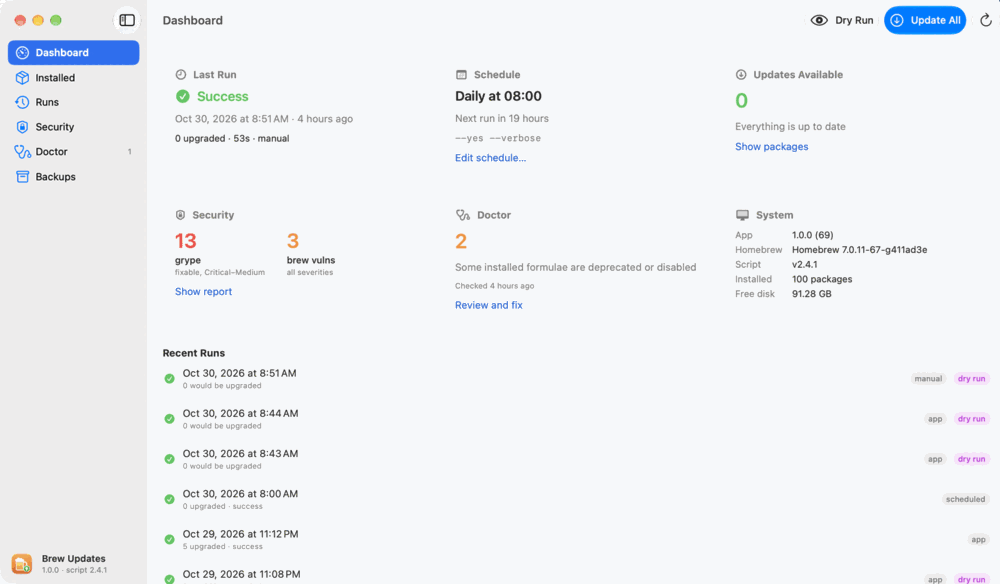Open the Doctor section
Viewport: 1000px width, 584px height.
coord(73,152)
